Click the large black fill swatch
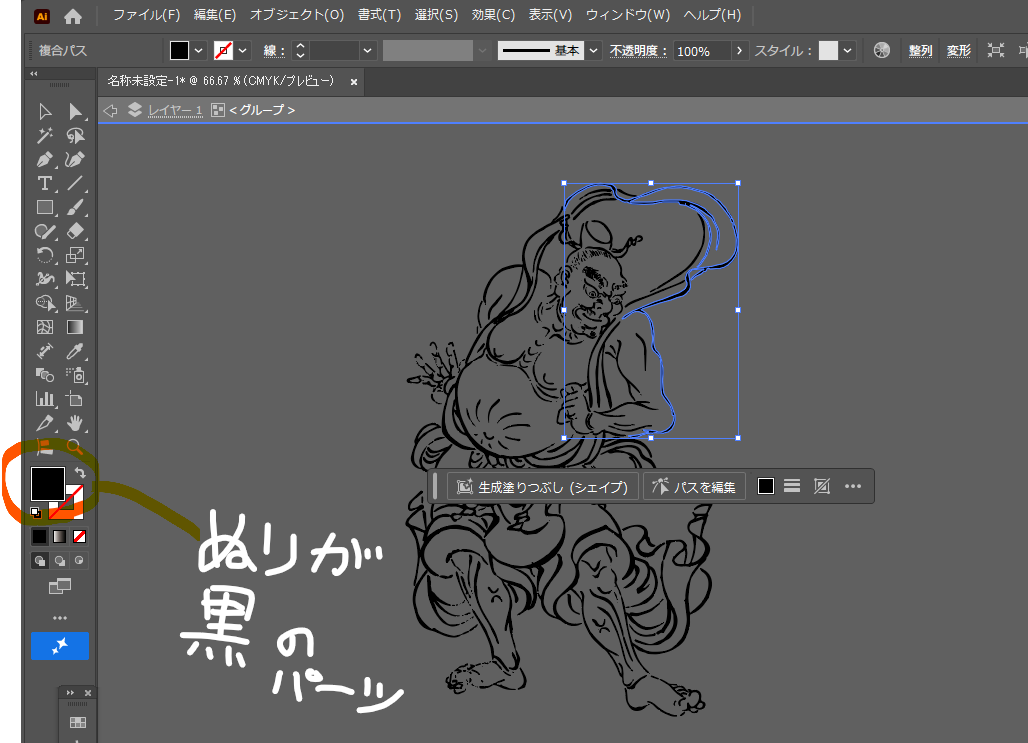The height and width of the screenshot is (743, 1028). tap(47, 484)
